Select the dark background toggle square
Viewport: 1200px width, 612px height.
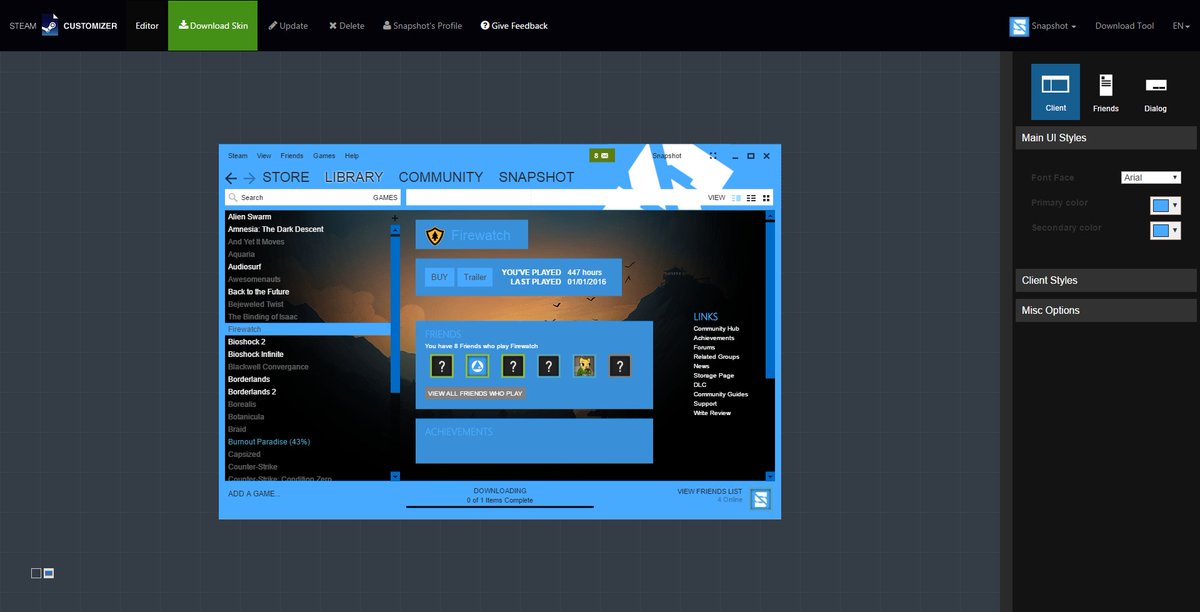[x=36, y=573]
